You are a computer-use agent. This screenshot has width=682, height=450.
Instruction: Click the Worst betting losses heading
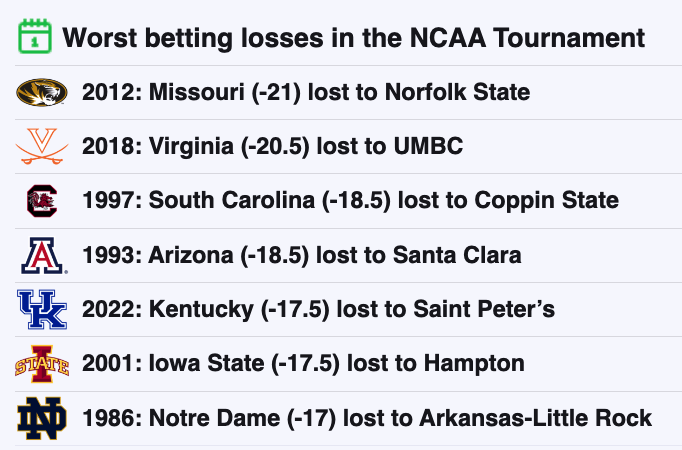point(353,38)
